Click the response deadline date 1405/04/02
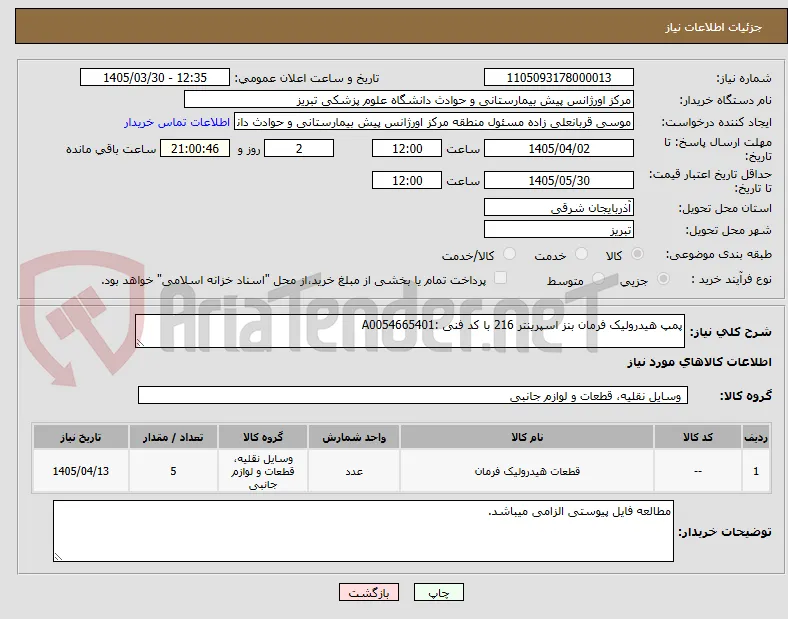Screen dimensions: 788x619 (x=558, y=148)
